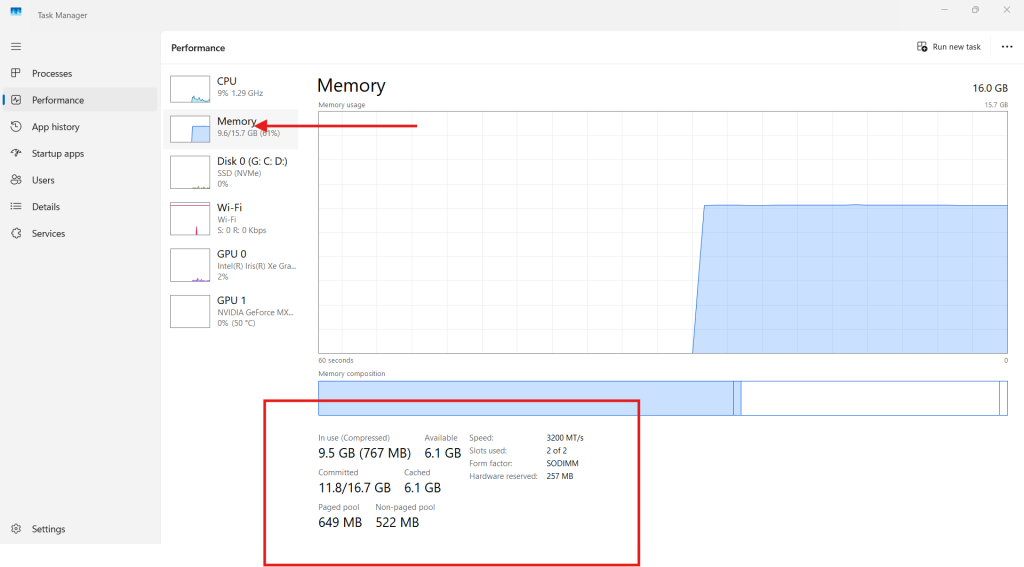Select the Wi-Fi mini graph thumbnail
Screen dimensions: 1024x567
pyautogui.click(x=190, y=219)
